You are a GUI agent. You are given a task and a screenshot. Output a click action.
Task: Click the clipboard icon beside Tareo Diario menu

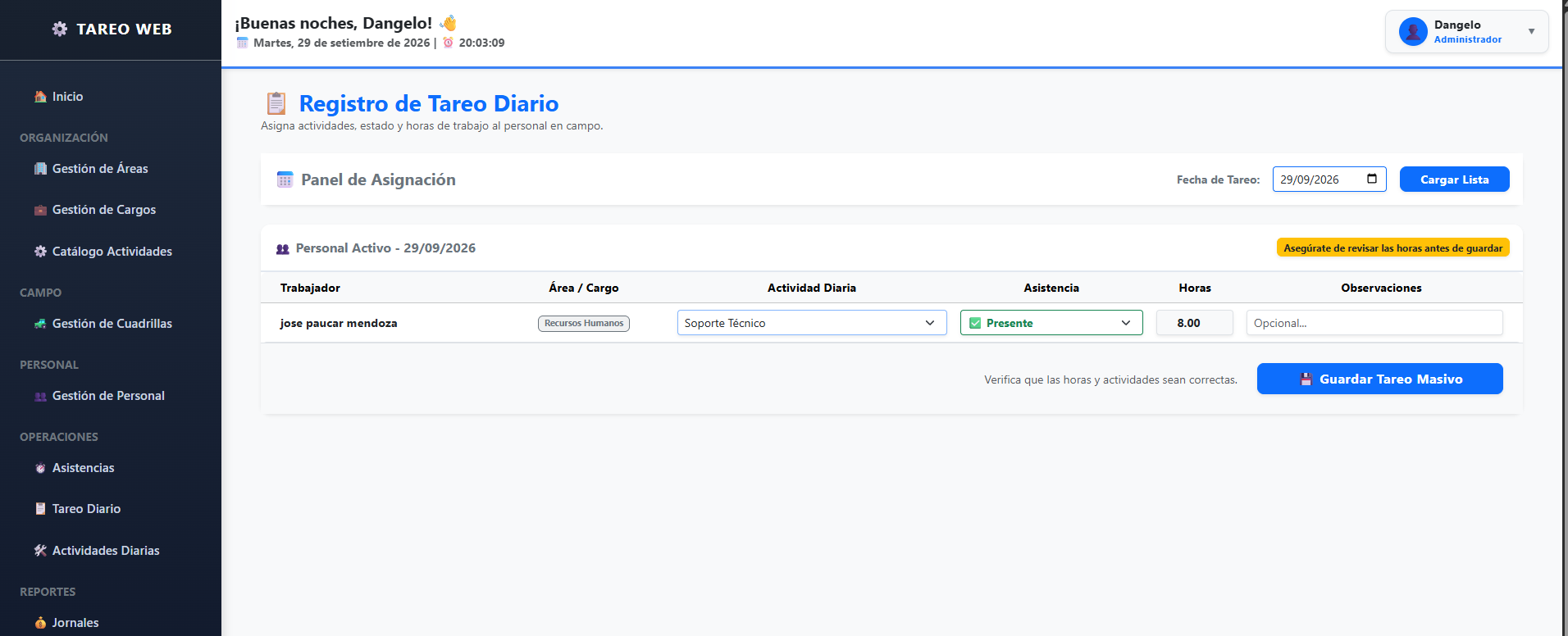coord(40,509)
